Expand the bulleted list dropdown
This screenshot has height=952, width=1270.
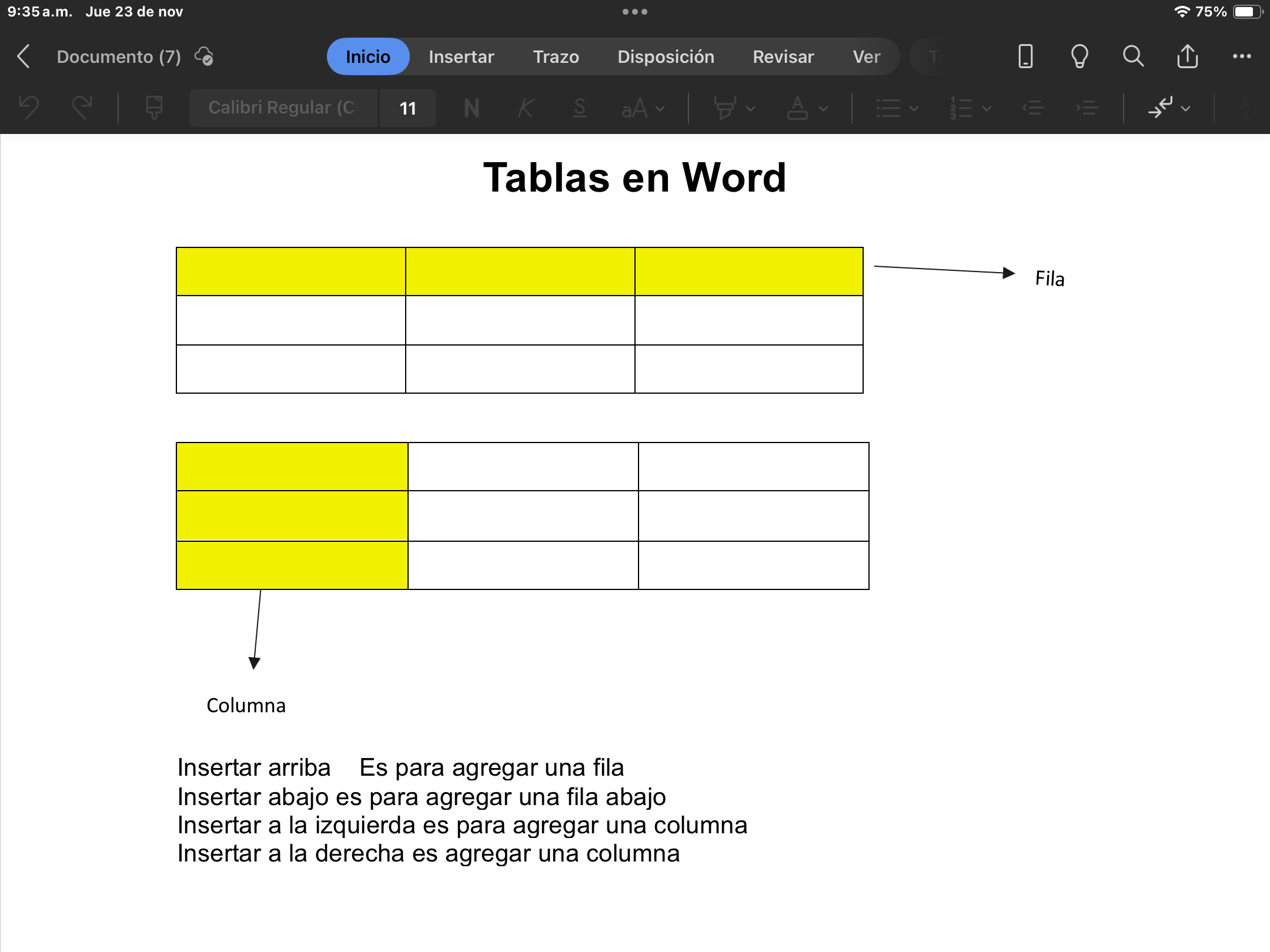click(x=913, y=108)
